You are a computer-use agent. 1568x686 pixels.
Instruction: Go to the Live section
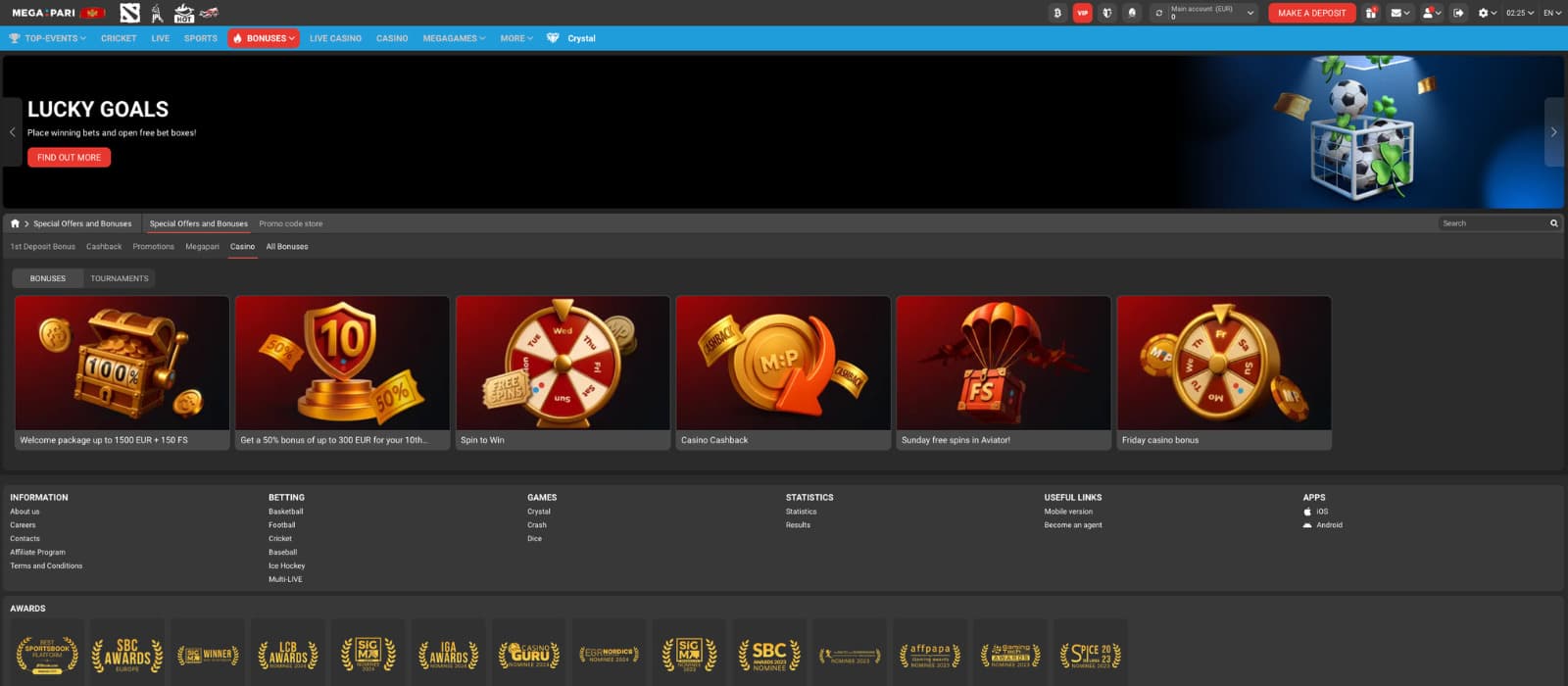[x=161, y=38]
